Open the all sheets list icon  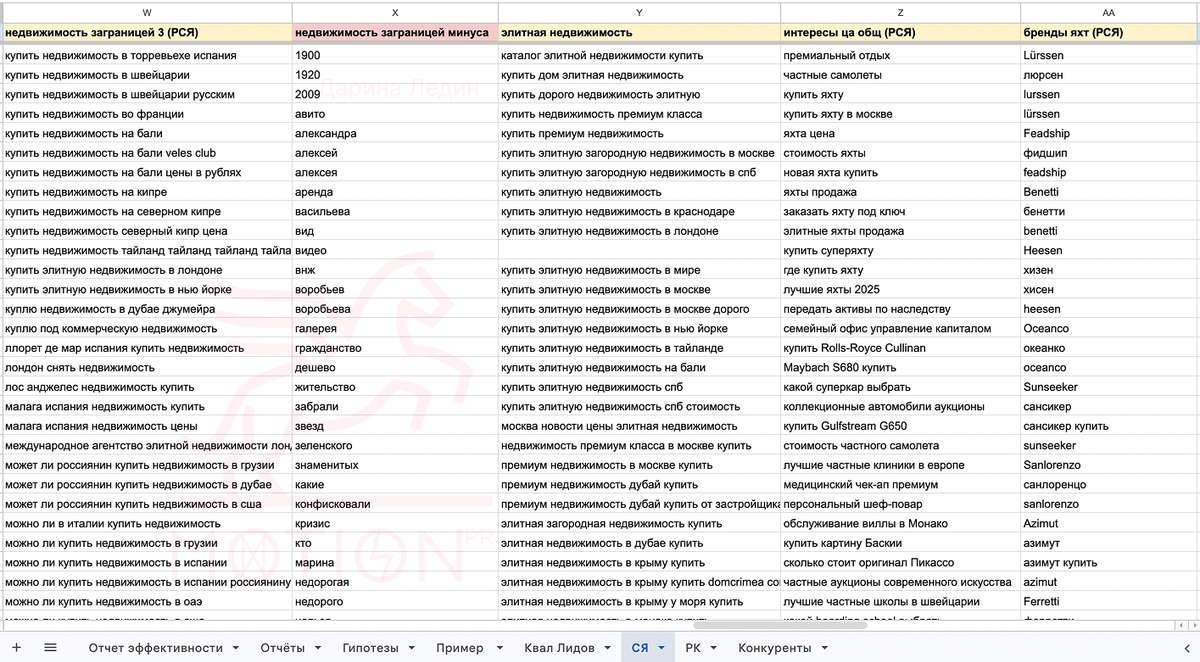point(50,648)
